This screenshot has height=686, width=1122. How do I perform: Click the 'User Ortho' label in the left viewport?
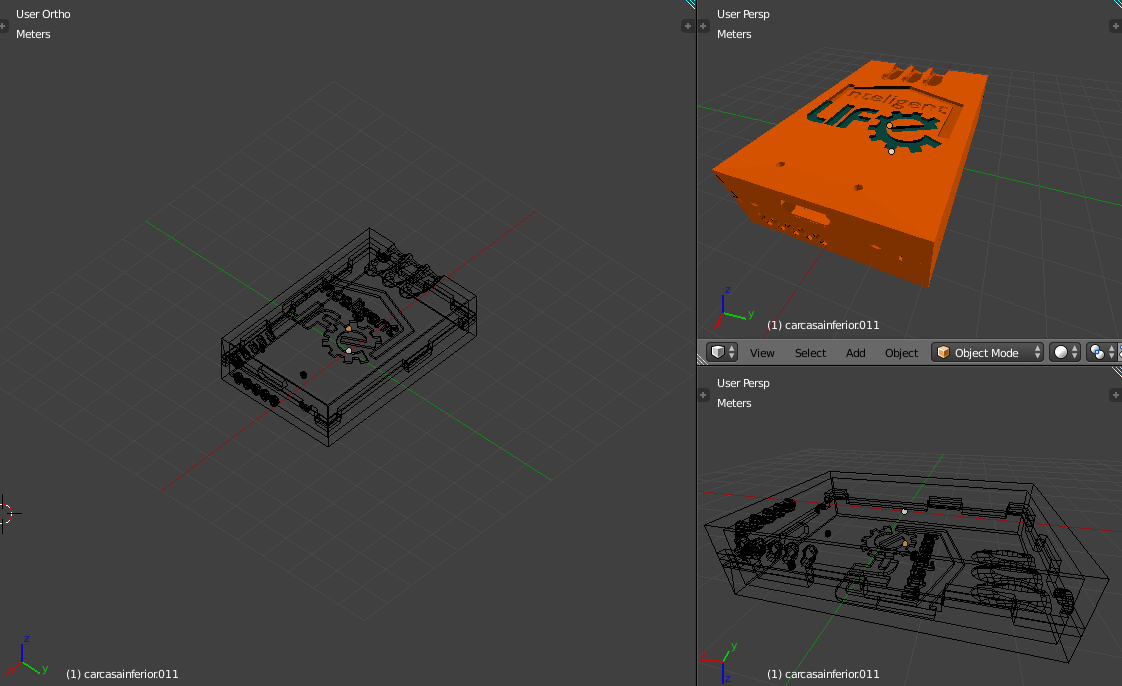pos(43,14)
